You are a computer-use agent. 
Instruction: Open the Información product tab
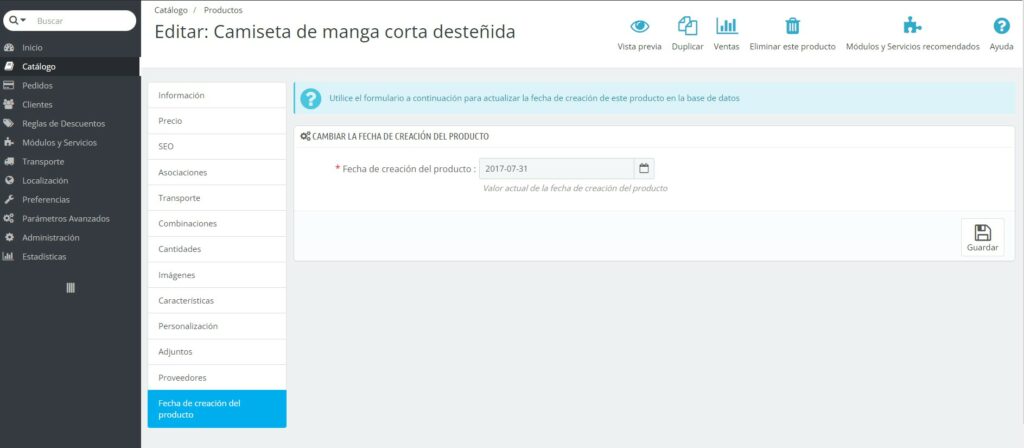[x=216, y=95]
